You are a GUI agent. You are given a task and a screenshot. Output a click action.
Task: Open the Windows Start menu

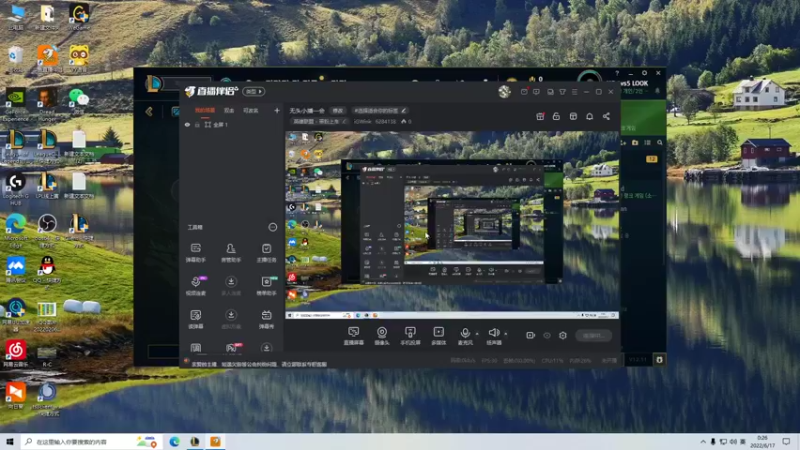9,441
